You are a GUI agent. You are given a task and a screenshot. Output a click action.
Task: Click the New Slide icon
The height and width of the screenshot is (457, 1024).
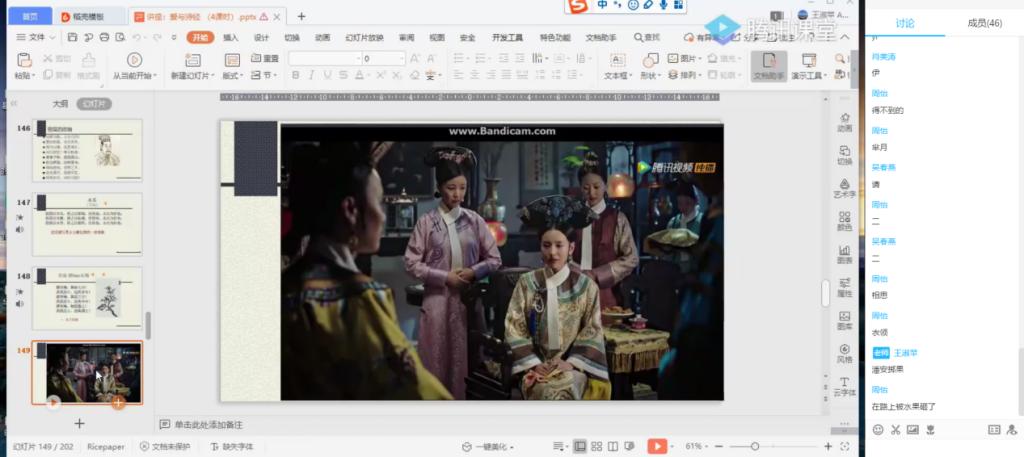click(x=193, y=60)
